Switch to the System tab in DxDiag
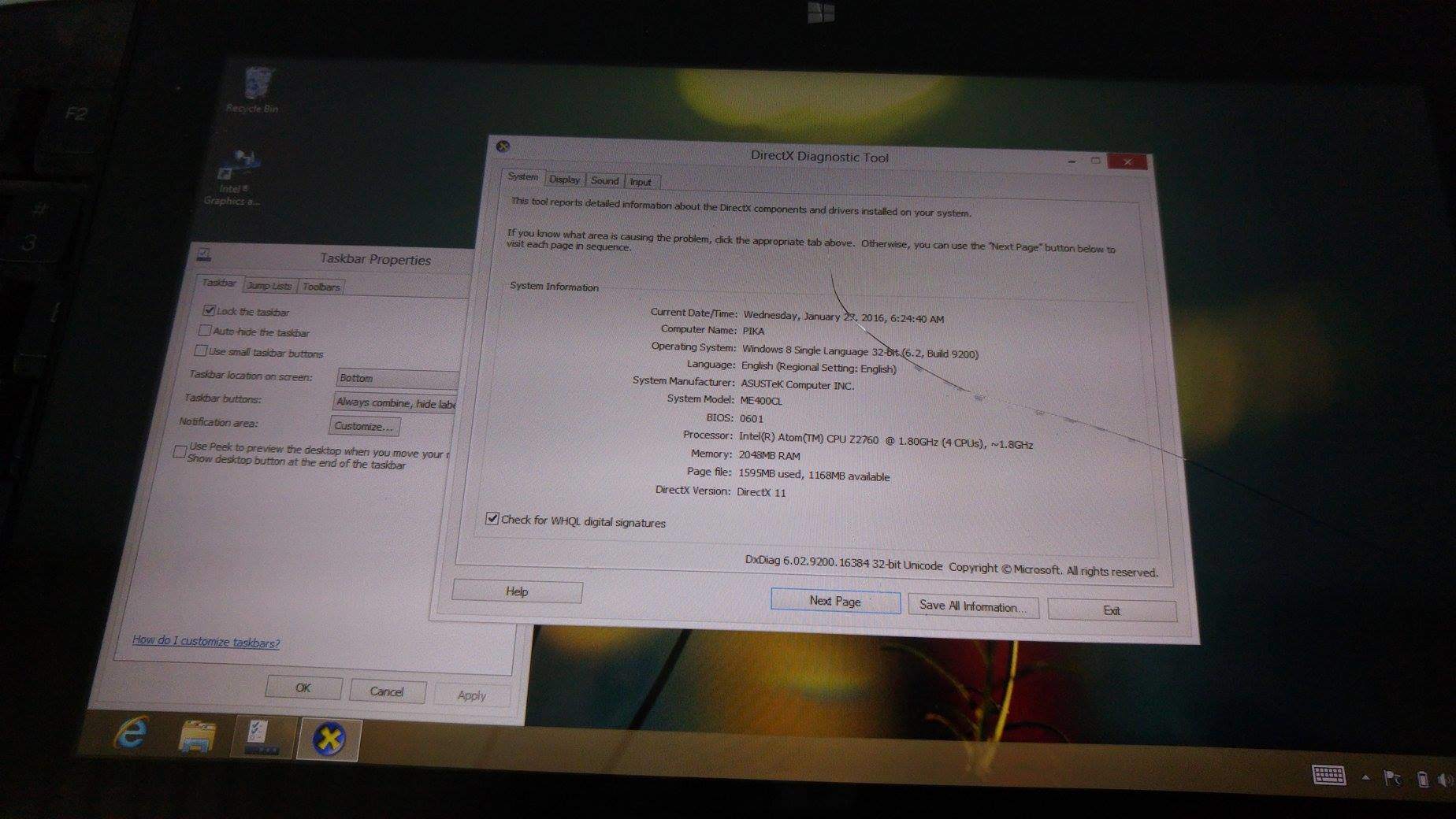Image resolution: width=1456 pixels, height=819 pixels. [x=523, y=177]
